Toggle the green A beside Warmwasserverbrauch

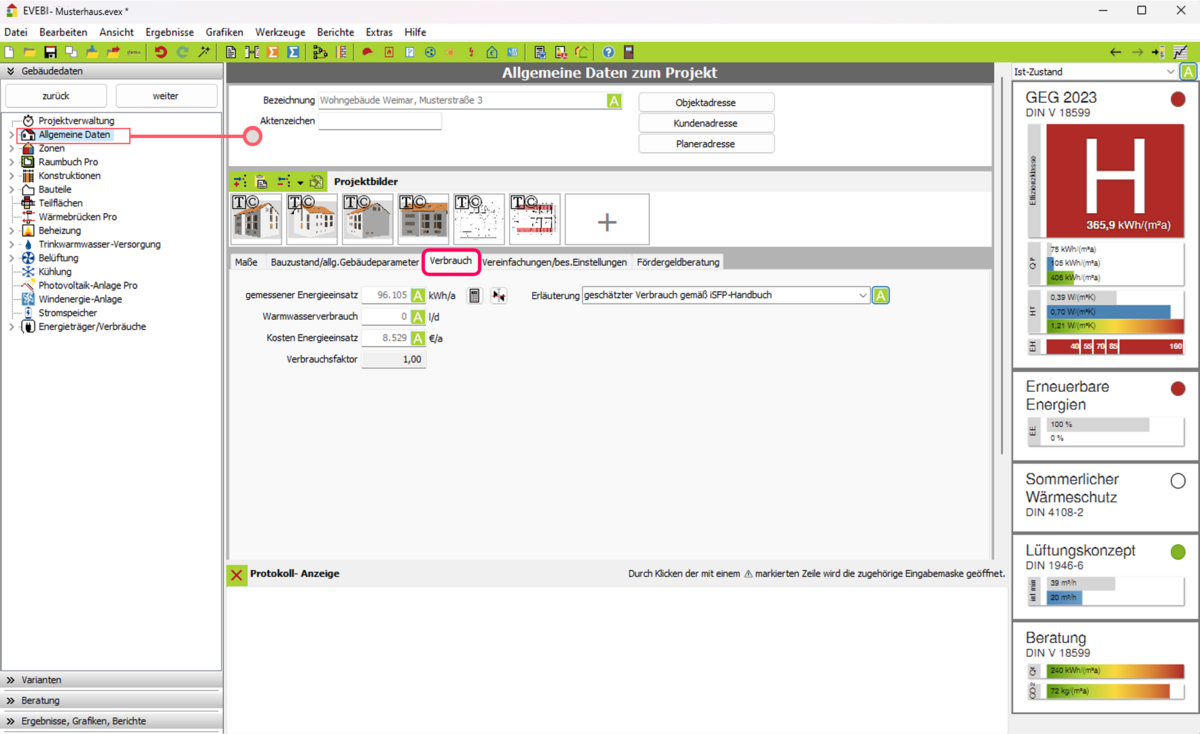(x=418, y=317)
